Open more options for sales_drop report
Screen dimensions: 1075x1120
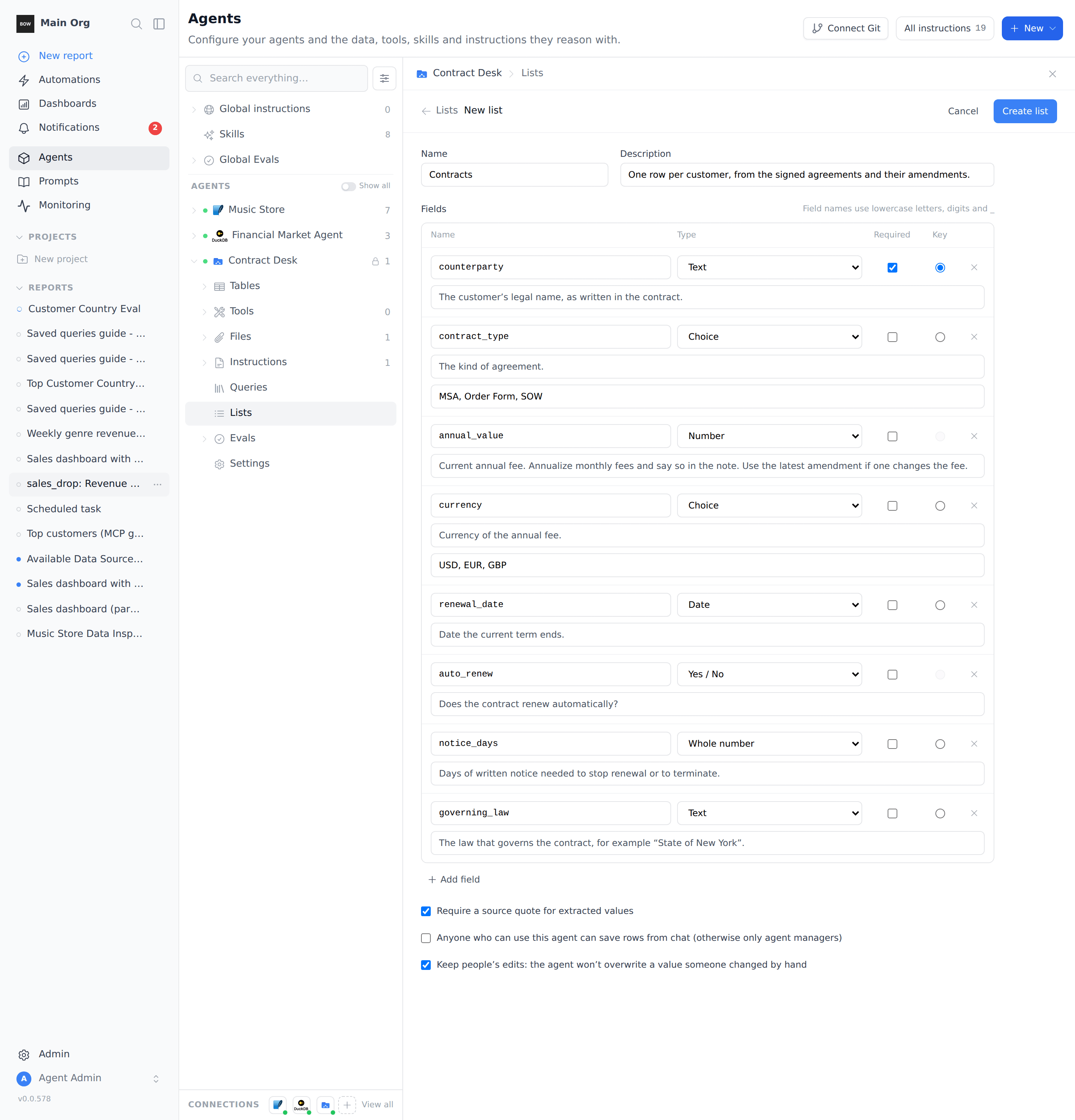tap(158, 484)
